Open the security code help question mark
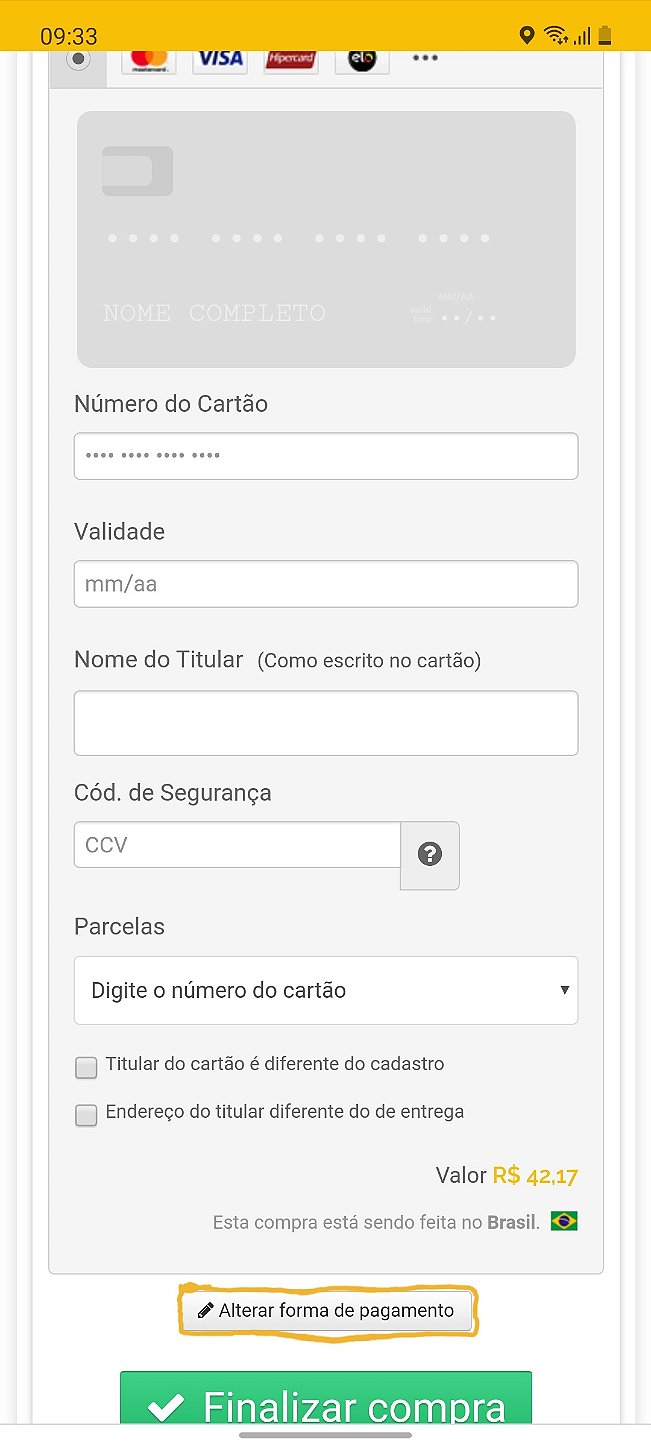This screenshot has width=651, height=1447. [430, 855]
